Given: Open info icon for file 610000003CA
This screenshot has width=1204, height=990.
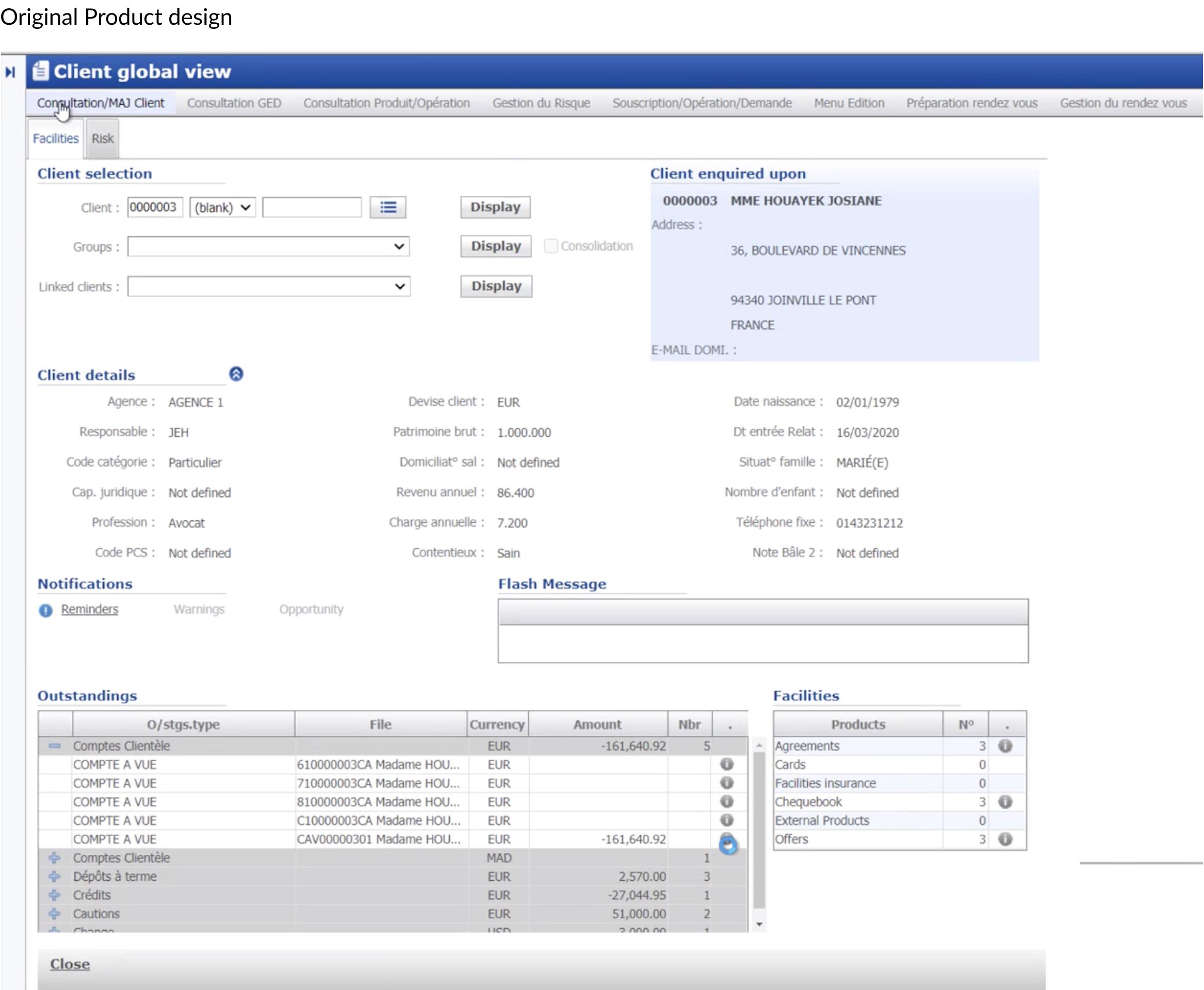Looking at the screenshot, I should click(726, 764).
